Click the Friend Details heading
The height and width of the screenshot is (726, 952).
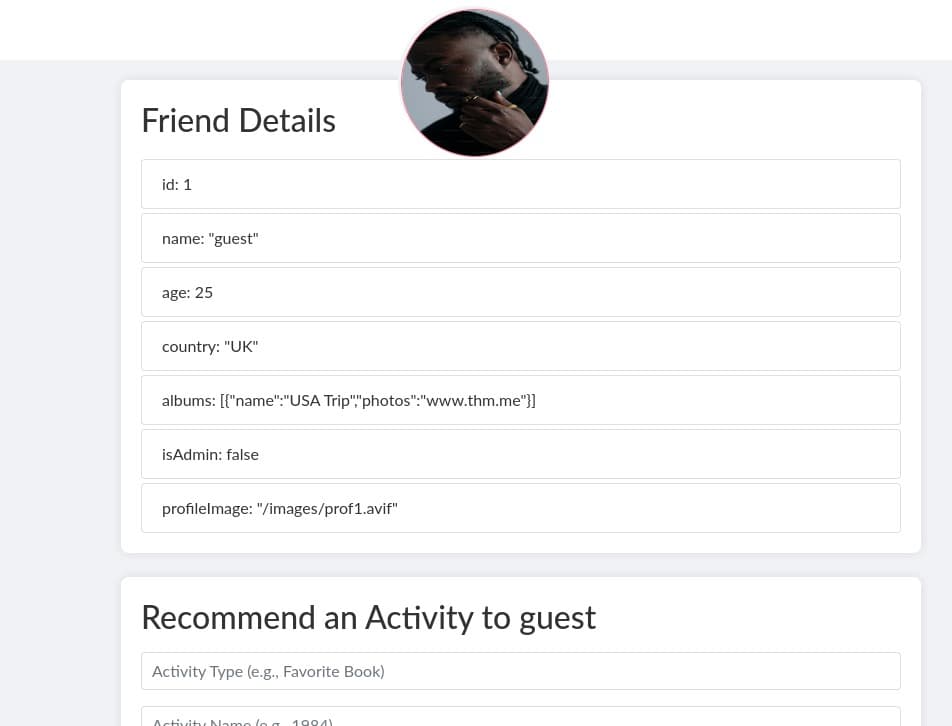click(x=238, y=120)
